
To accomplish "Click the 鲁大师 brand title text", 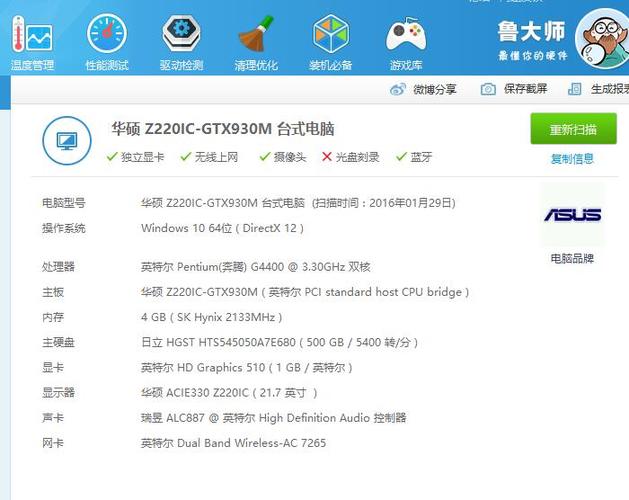I will pyautogui.click(x=532, y=32).
